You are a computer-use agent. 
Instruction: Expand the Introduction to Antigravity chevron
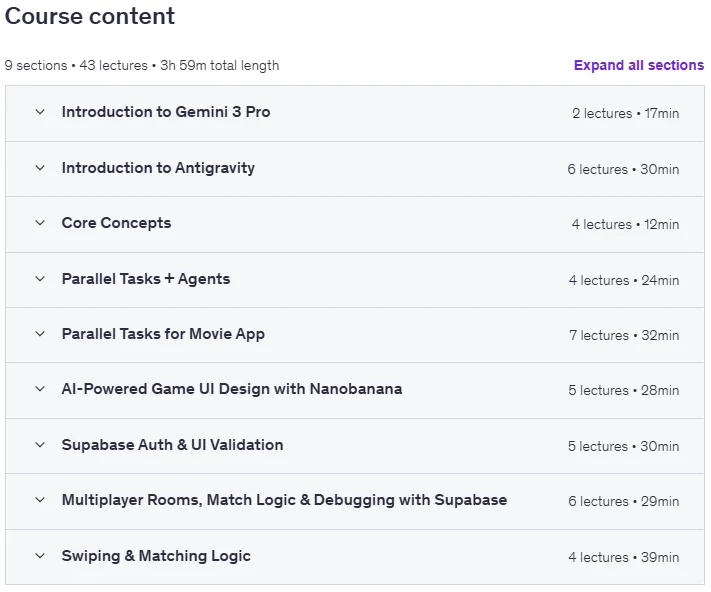point(40,168)
